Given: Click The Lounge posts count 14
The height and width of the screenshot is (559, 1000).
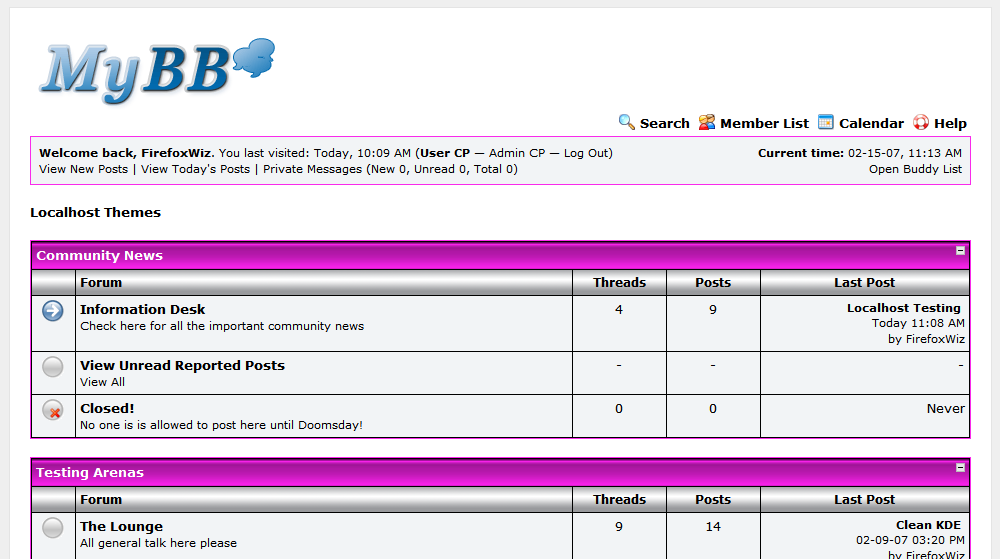Looking at the screenshot, I should click(x=713, y=527).
